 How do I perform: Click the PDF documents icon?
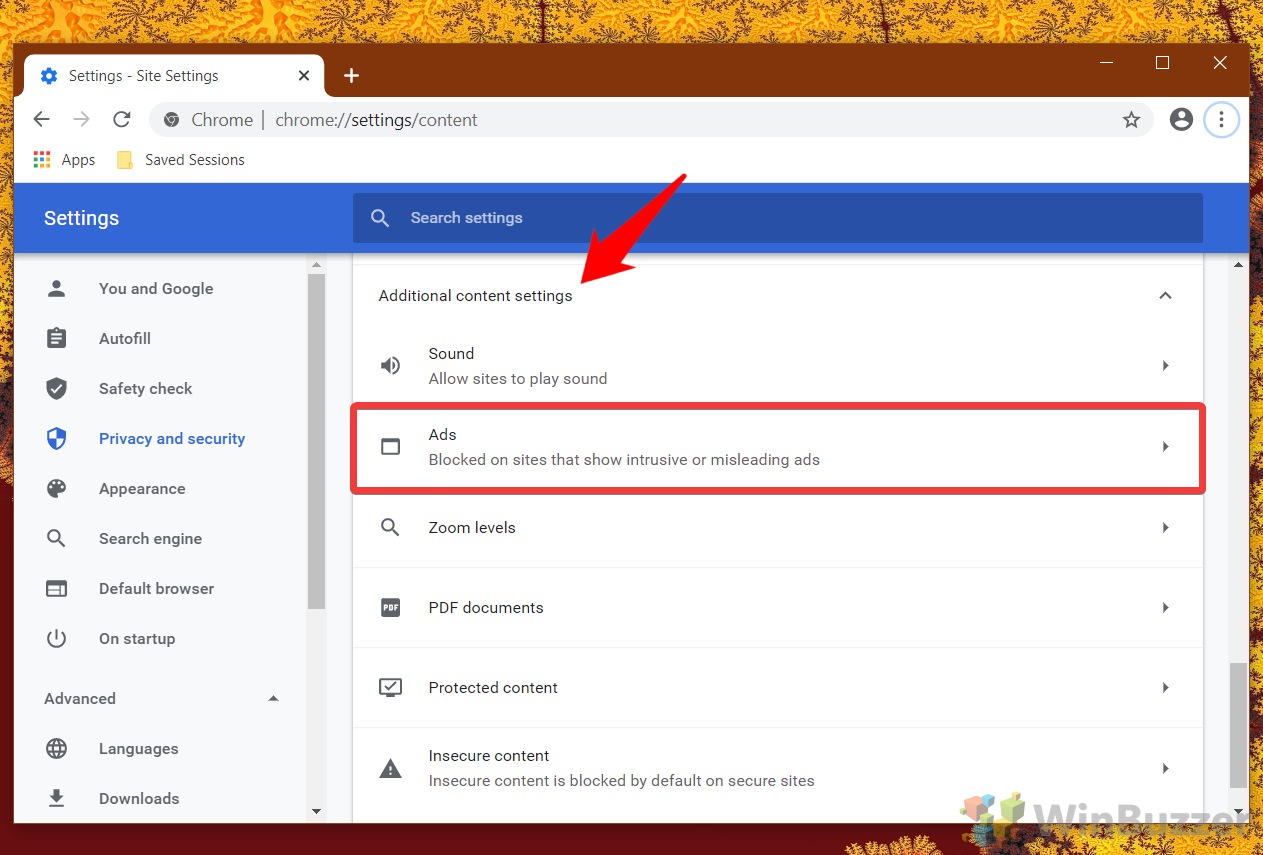click(391, 607)
